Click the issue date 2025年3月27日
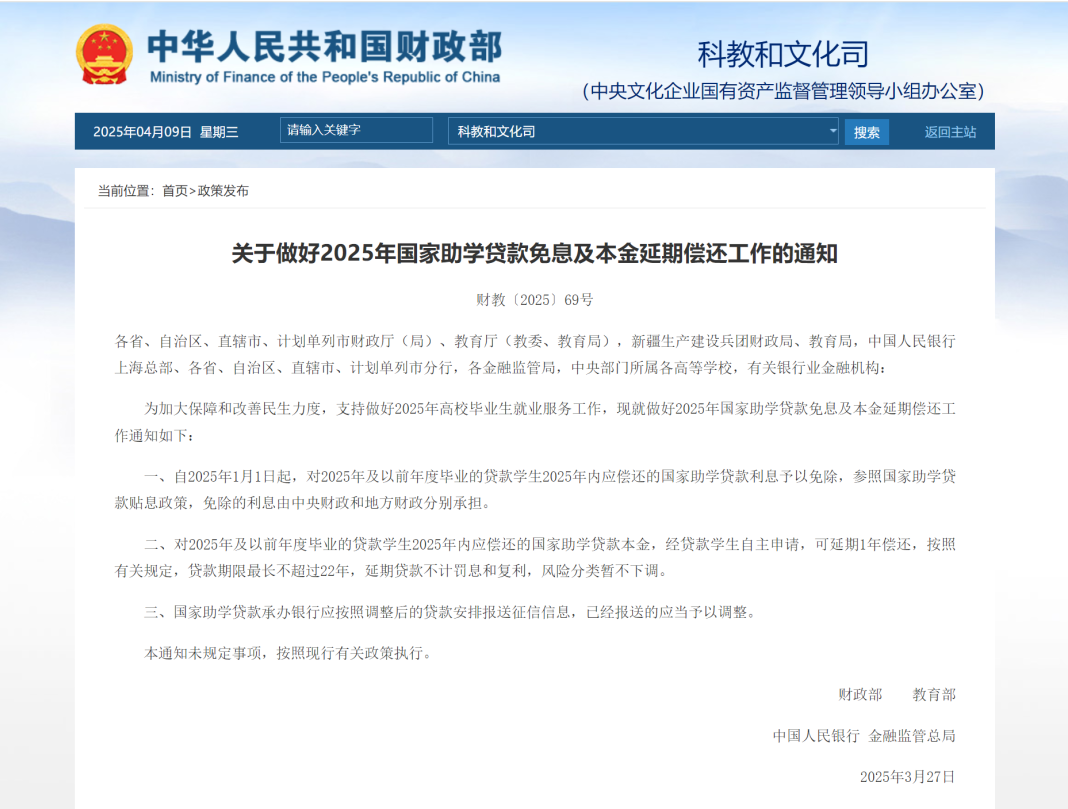The width and height of the screenshot is (1068, 809). [907, 777]
